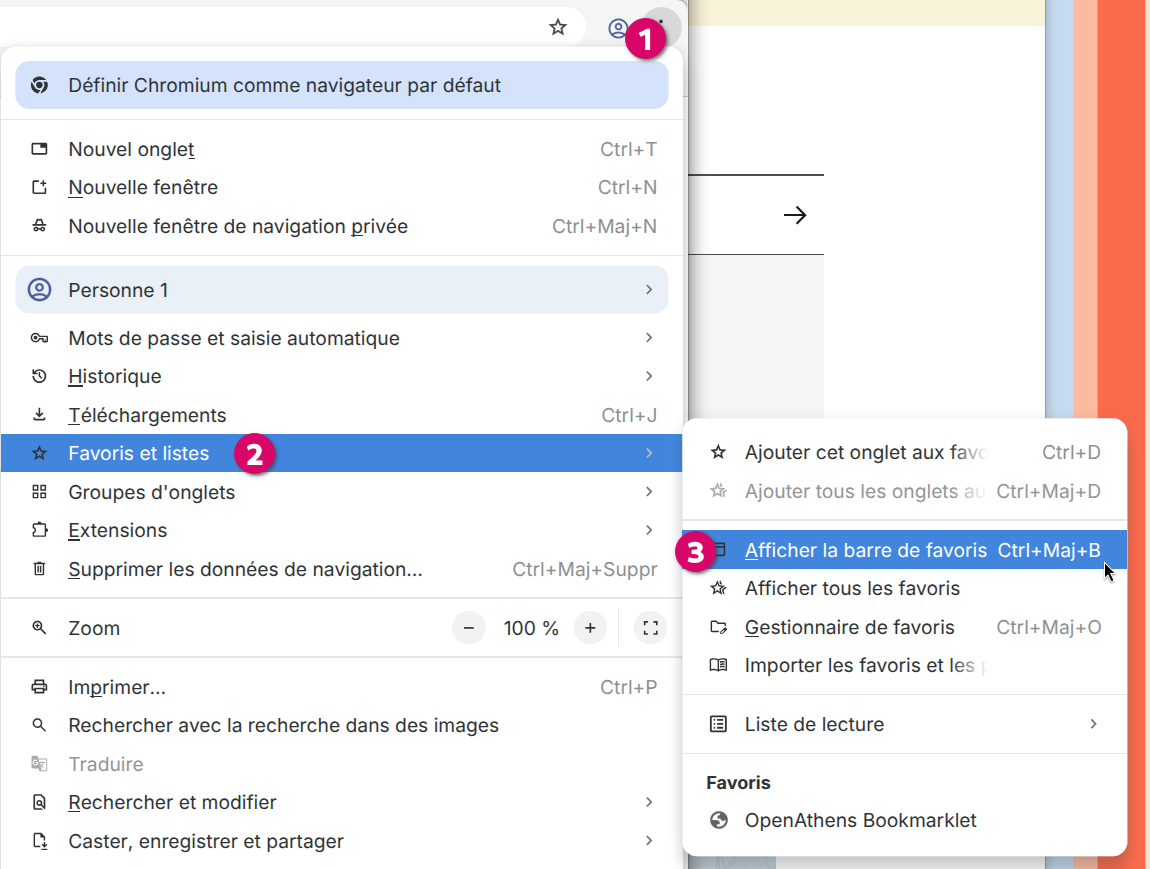Viewport: 1150px width, 869px height.
Task: Click the trash icon for Supprimer les données
Action: [39, 568]
